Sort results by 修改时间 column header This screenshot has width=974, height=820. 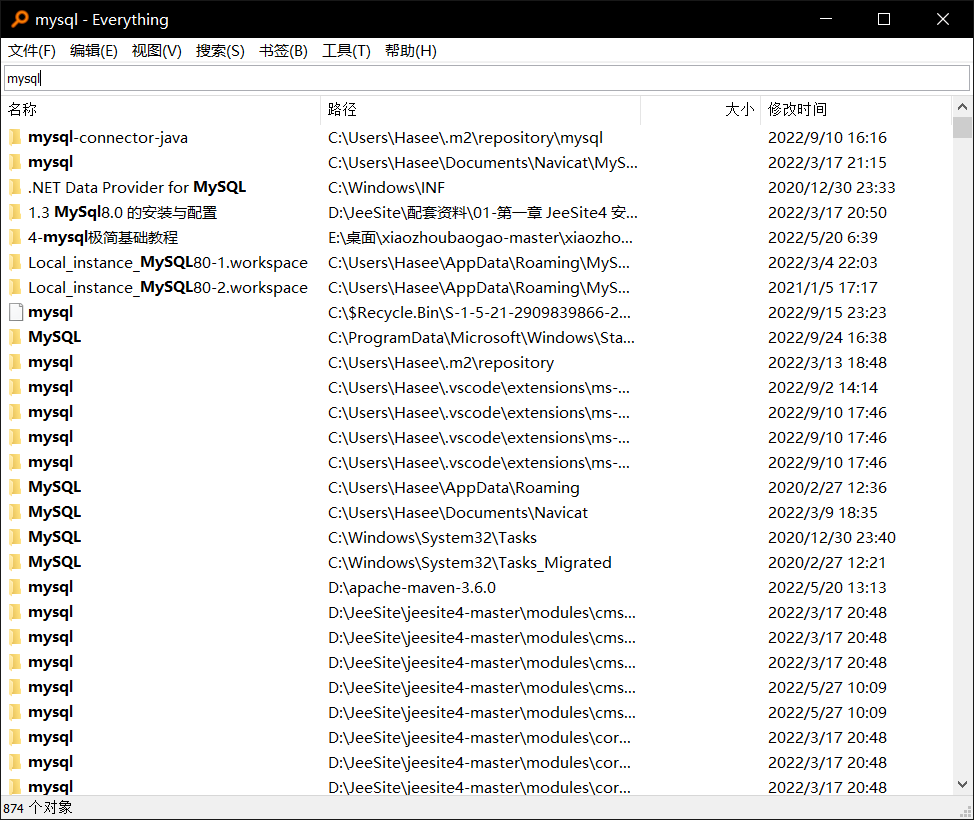click(856, 109)
